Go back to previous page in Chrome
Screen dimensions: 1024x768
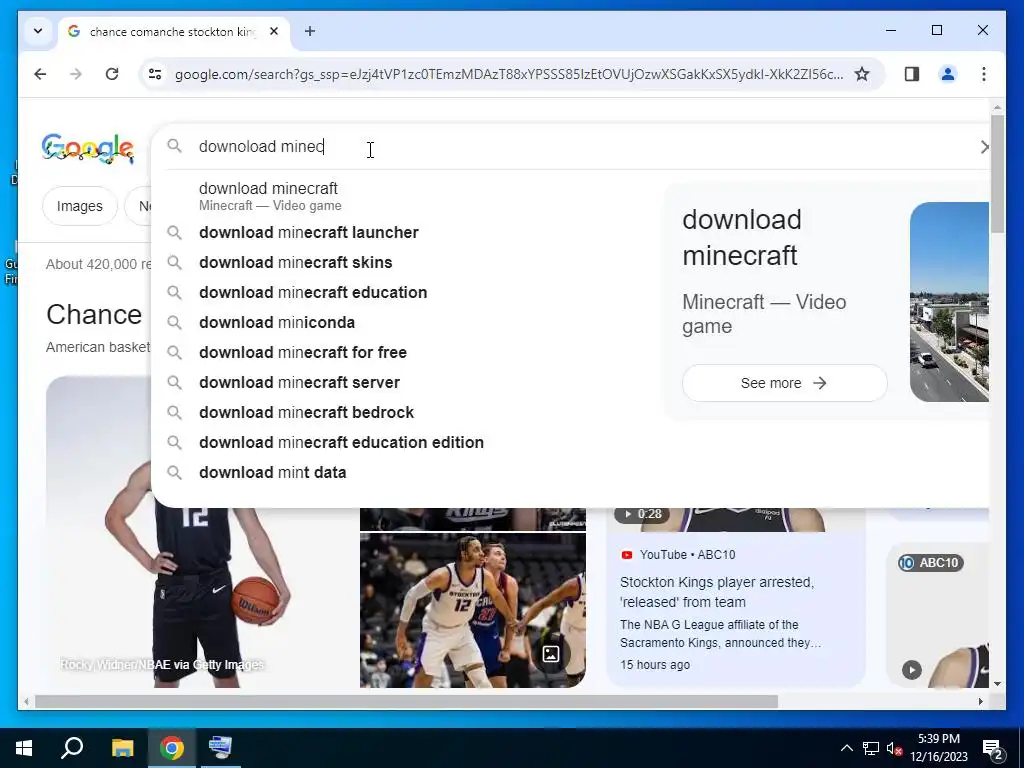[40, 74]
